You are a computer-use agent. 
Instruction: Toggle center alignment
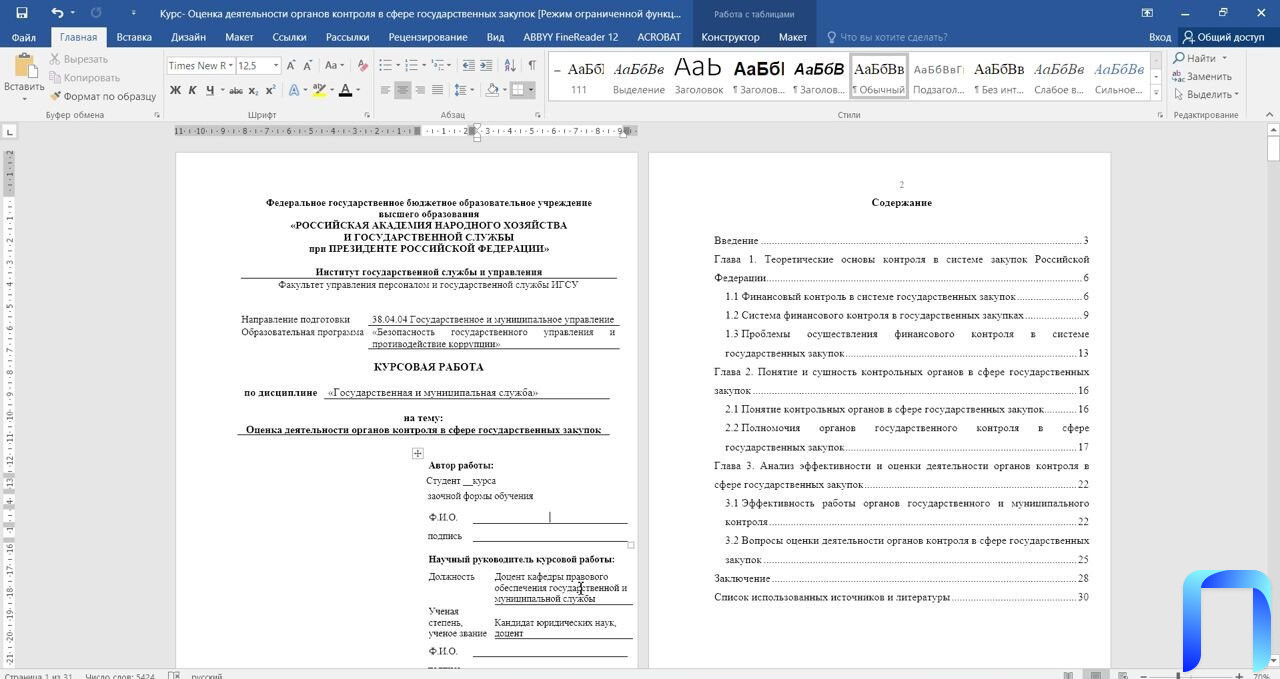pos(402,90)
